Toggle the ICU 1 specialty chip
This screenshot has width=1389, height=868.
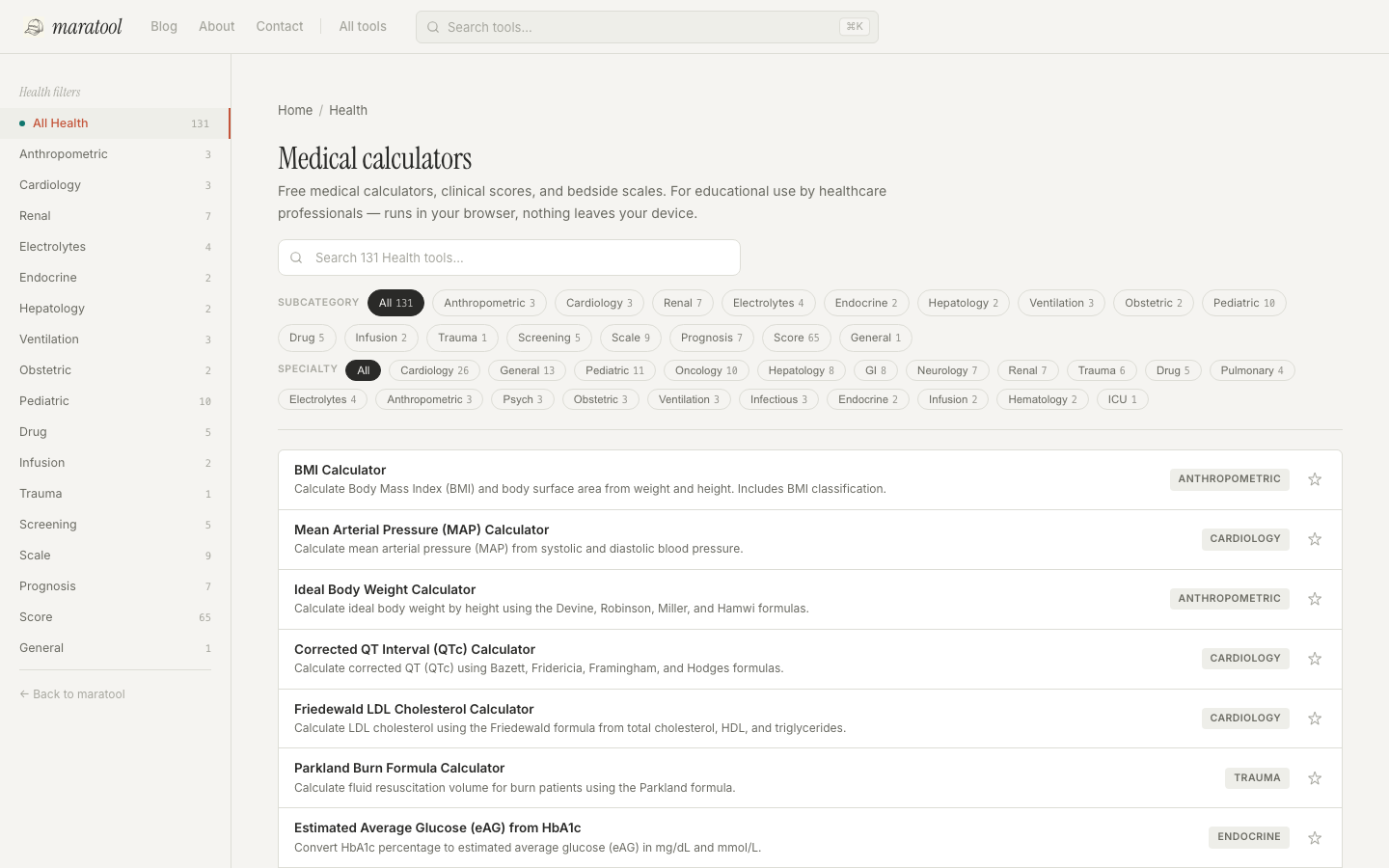(1123, 399)
